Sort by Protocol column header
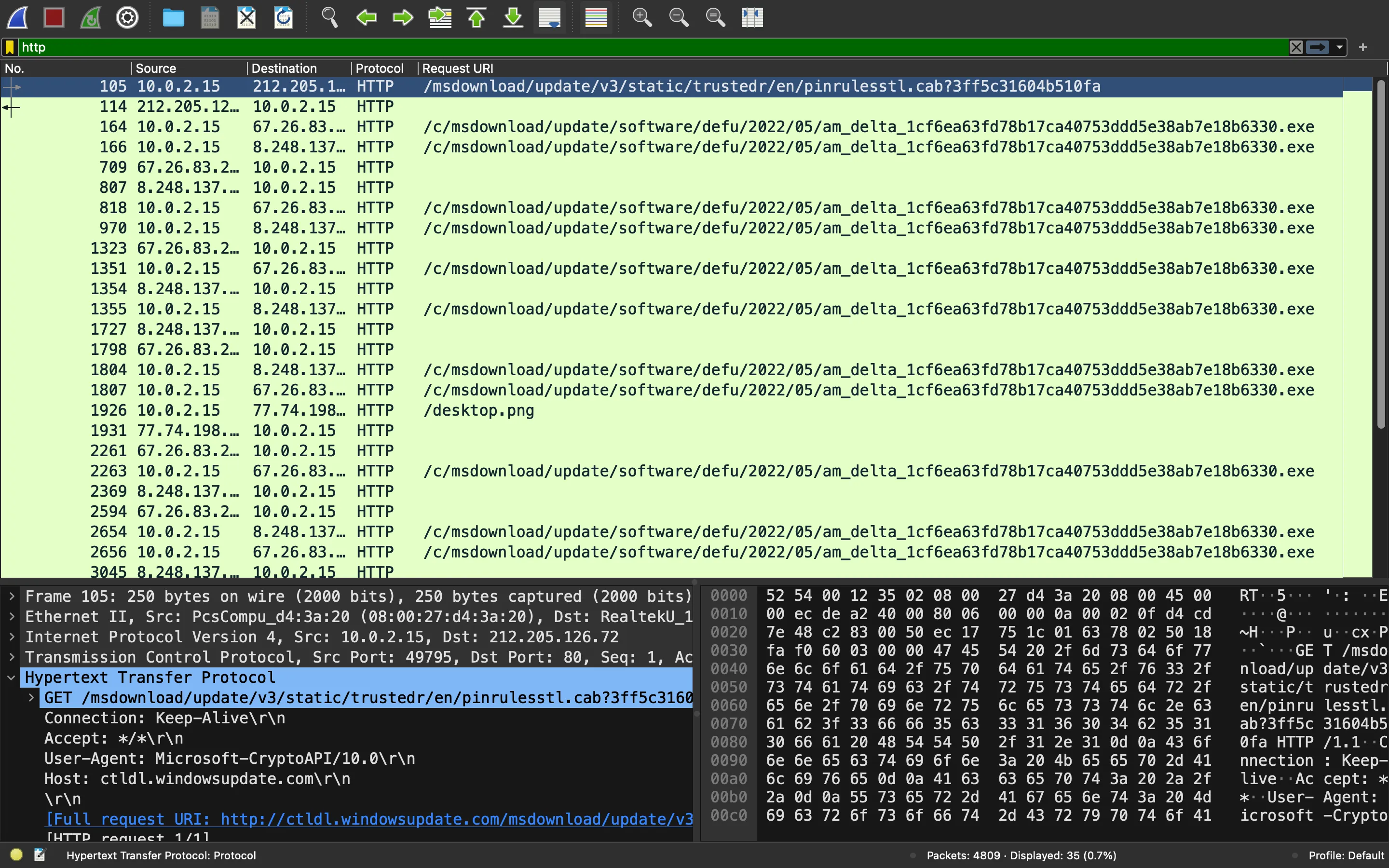The height and width of the screenshot is (868, 1389). (x=384, y=68)
